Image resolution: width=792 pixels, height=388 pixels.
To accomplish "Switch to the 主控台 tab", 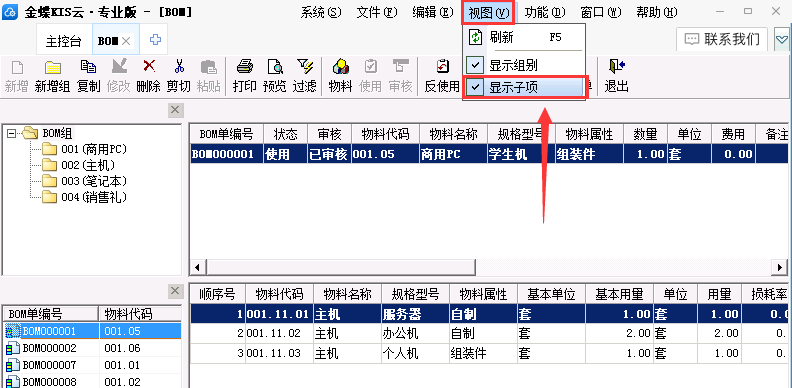I will [x=64, y=41].
